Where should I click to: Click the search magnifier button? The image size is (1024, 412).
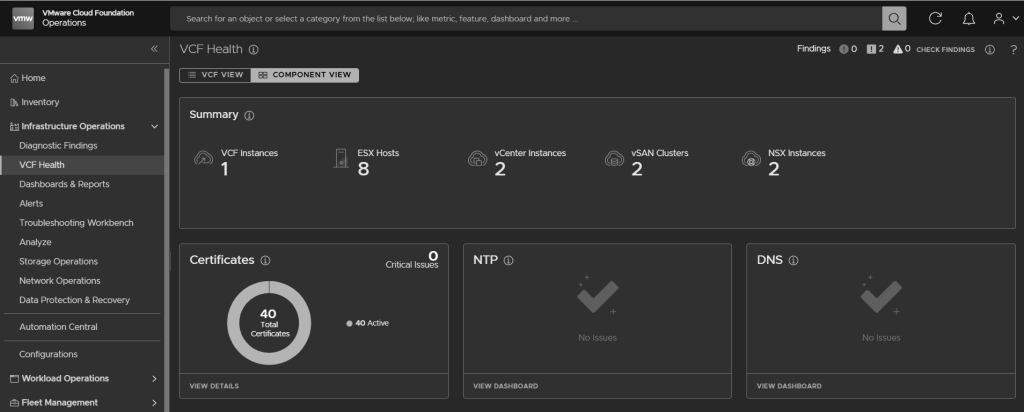click(x=893, y=18)
